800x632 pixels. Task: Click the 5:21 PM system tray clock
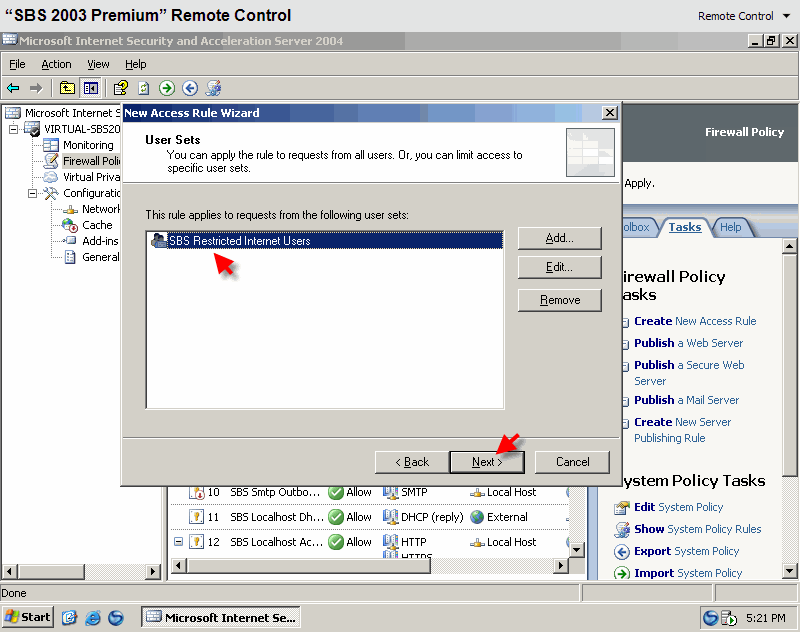tap(765, 618)
